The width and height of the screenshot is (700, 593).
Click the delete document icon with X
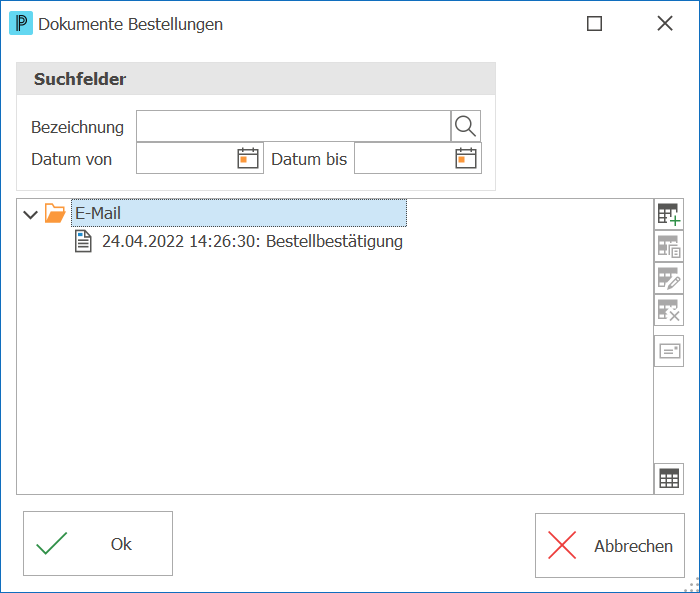[669, 309]
